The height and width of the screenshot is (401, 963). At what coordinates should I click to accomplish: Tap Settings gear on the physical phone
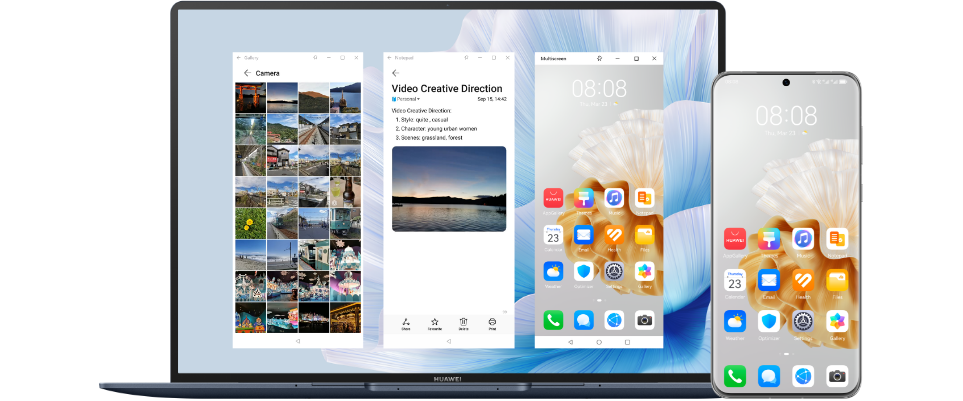tap(803, 321)
